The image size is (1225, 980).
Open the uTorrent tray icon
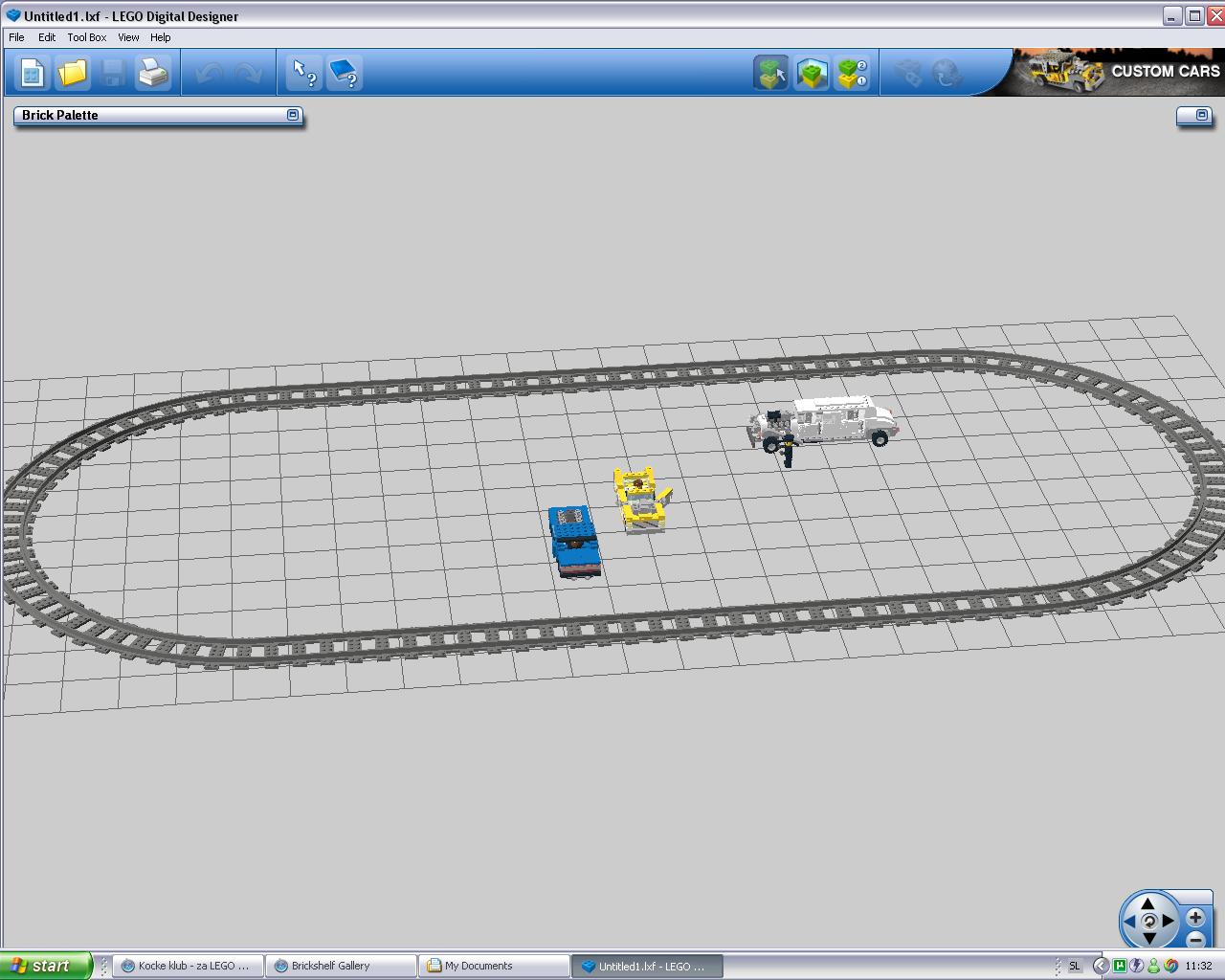point(1119,966)
